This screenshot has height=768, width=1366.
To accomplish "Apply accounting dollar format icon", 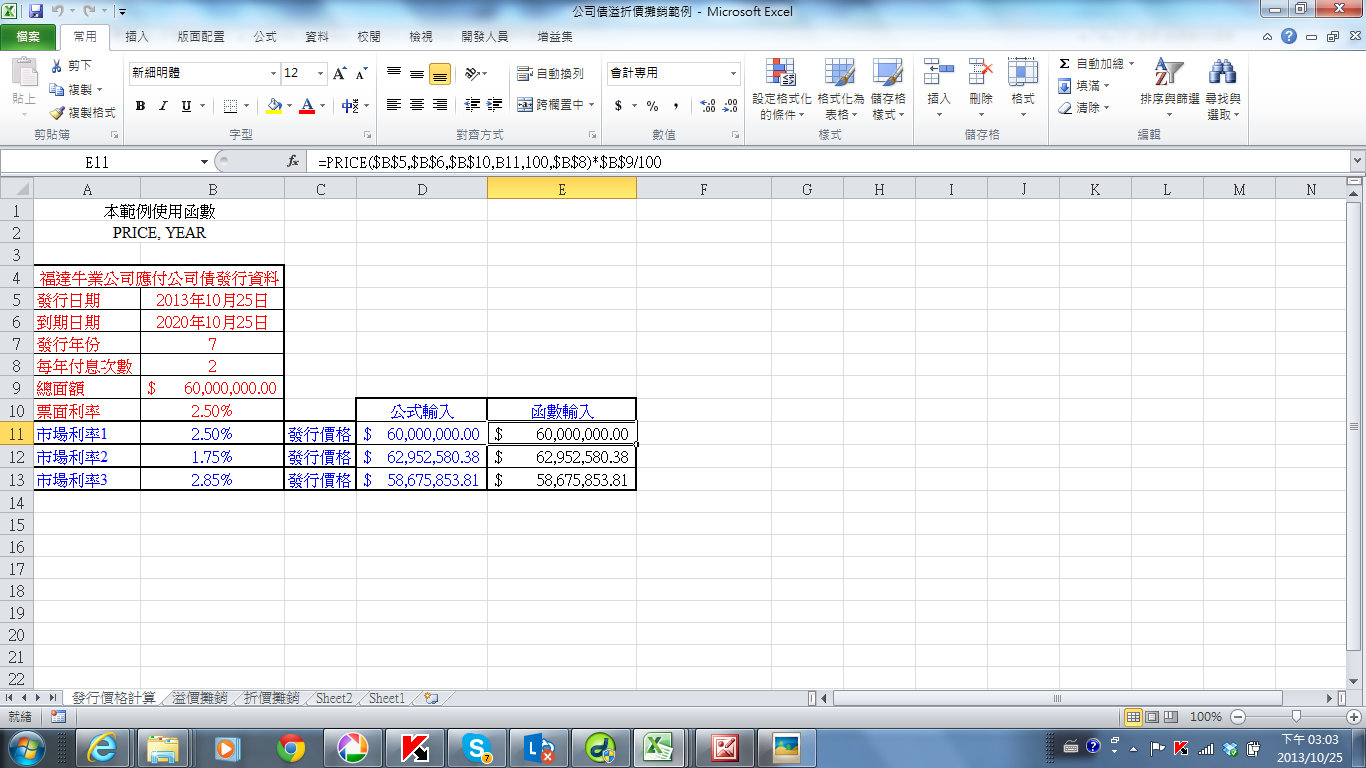I will [619, 105].
